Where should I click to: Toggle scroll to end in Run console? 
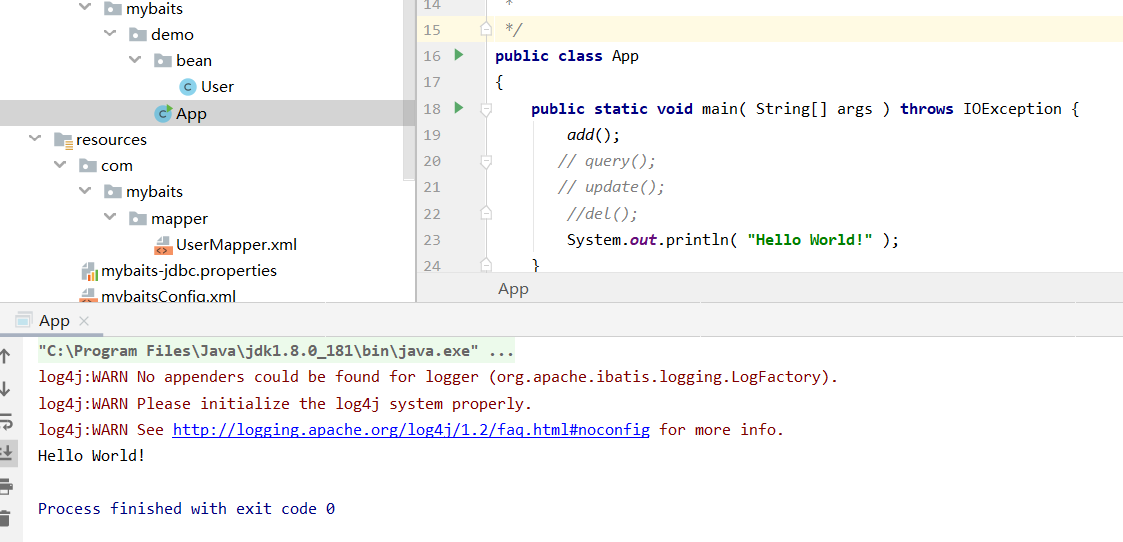[x=6, y=453]
